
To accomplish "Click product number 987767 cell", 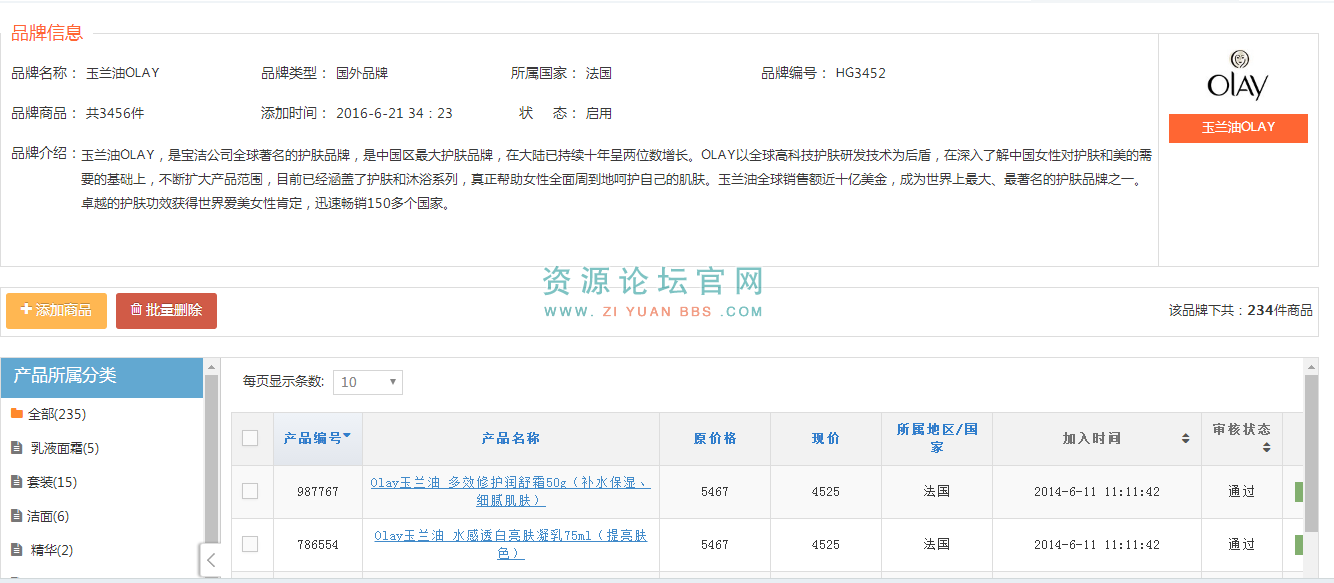I will (x=318, y=492).
